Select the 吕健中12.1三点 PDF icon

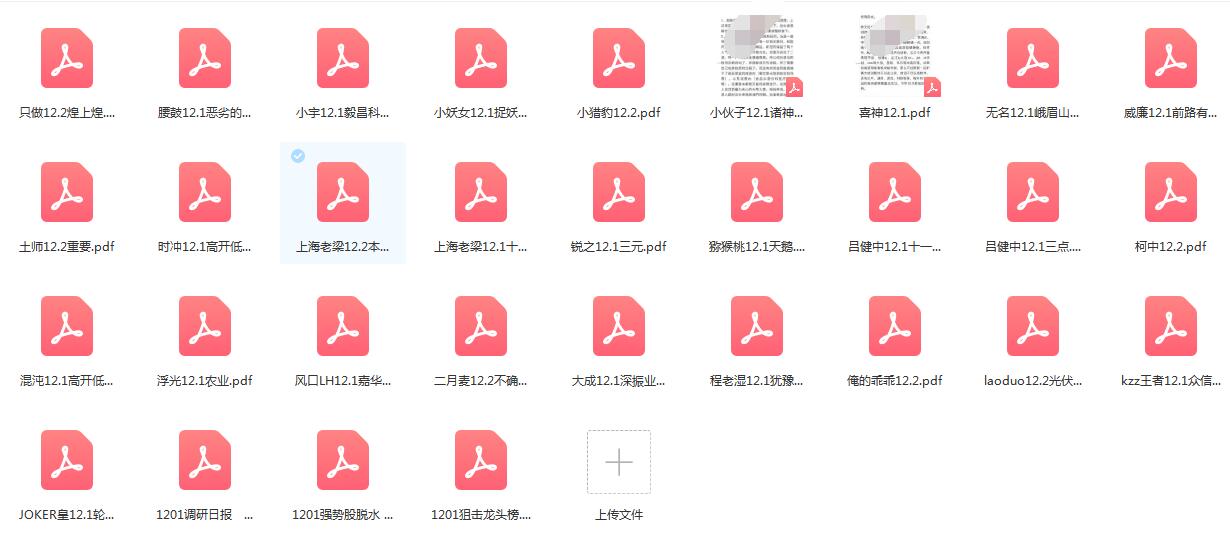1033,192
